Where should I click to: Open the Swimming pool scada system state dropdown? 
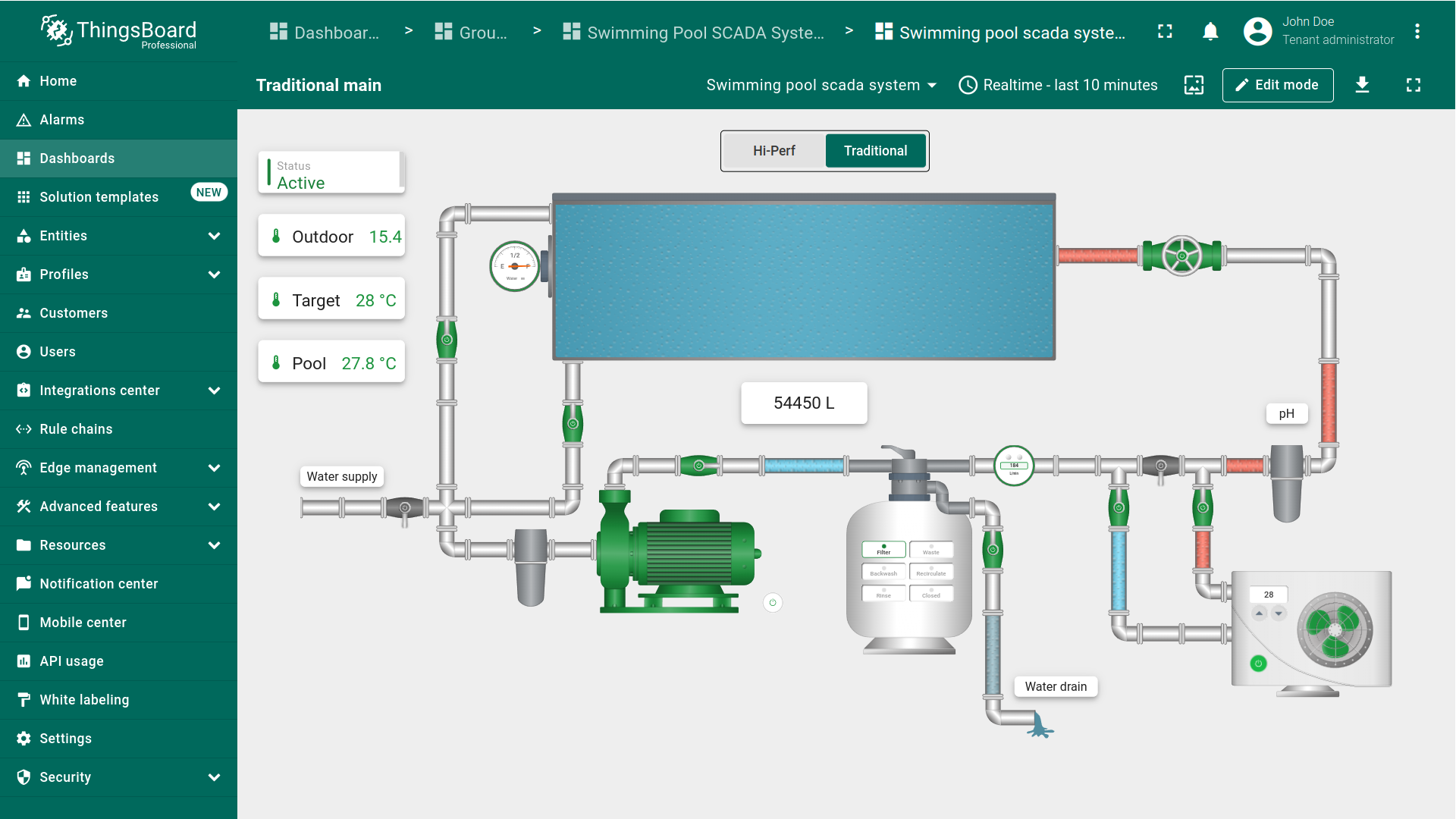(821, 85)
